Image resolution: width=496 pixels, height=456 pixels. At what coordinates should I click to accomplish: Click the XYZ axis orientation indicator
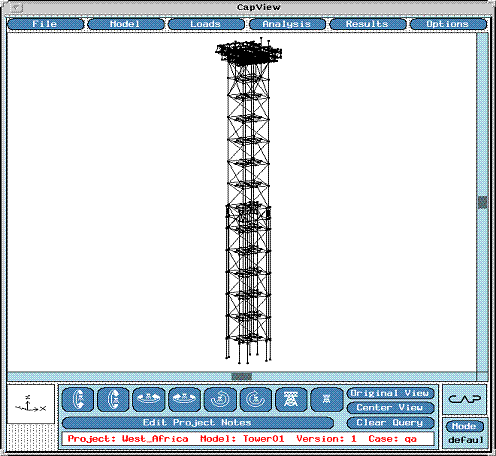[31, 404]
